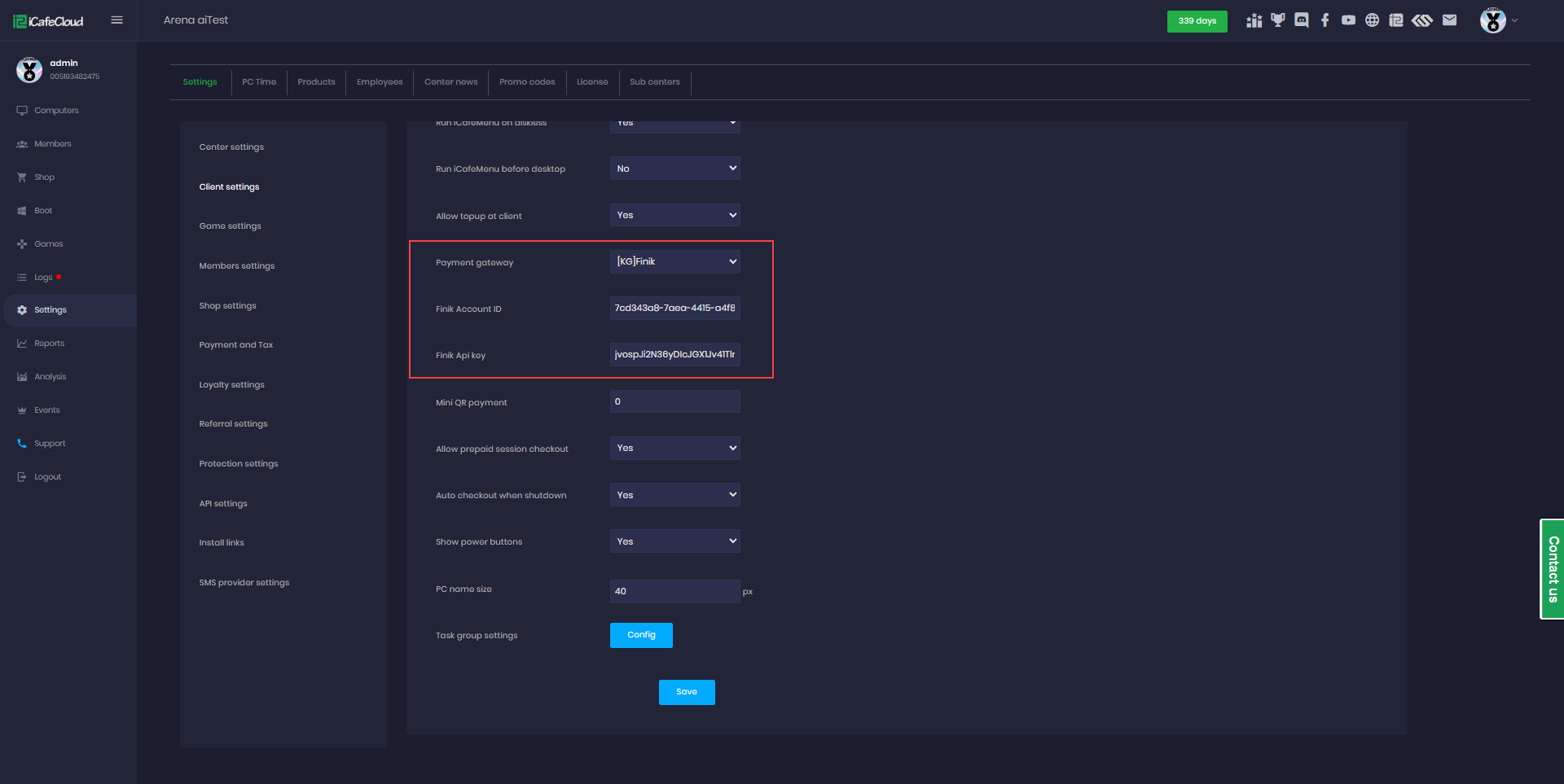Screen dimensions: 1564x784
Task: Expand Run iCafeMenu before desktop dropdown
Action: point(674,169)
